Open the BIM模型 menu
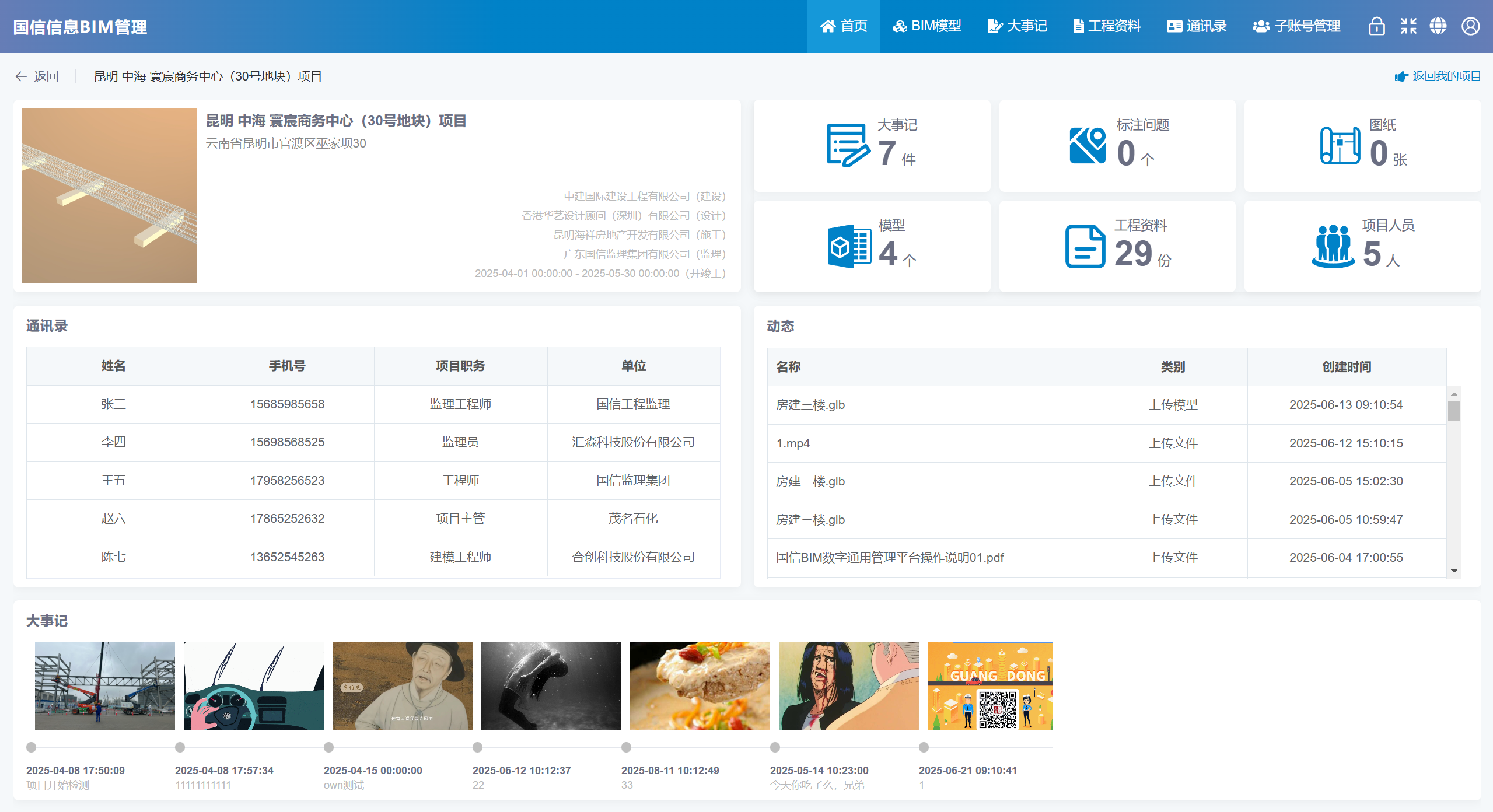Screen dimensions: 1493x812 click(927, 26)
